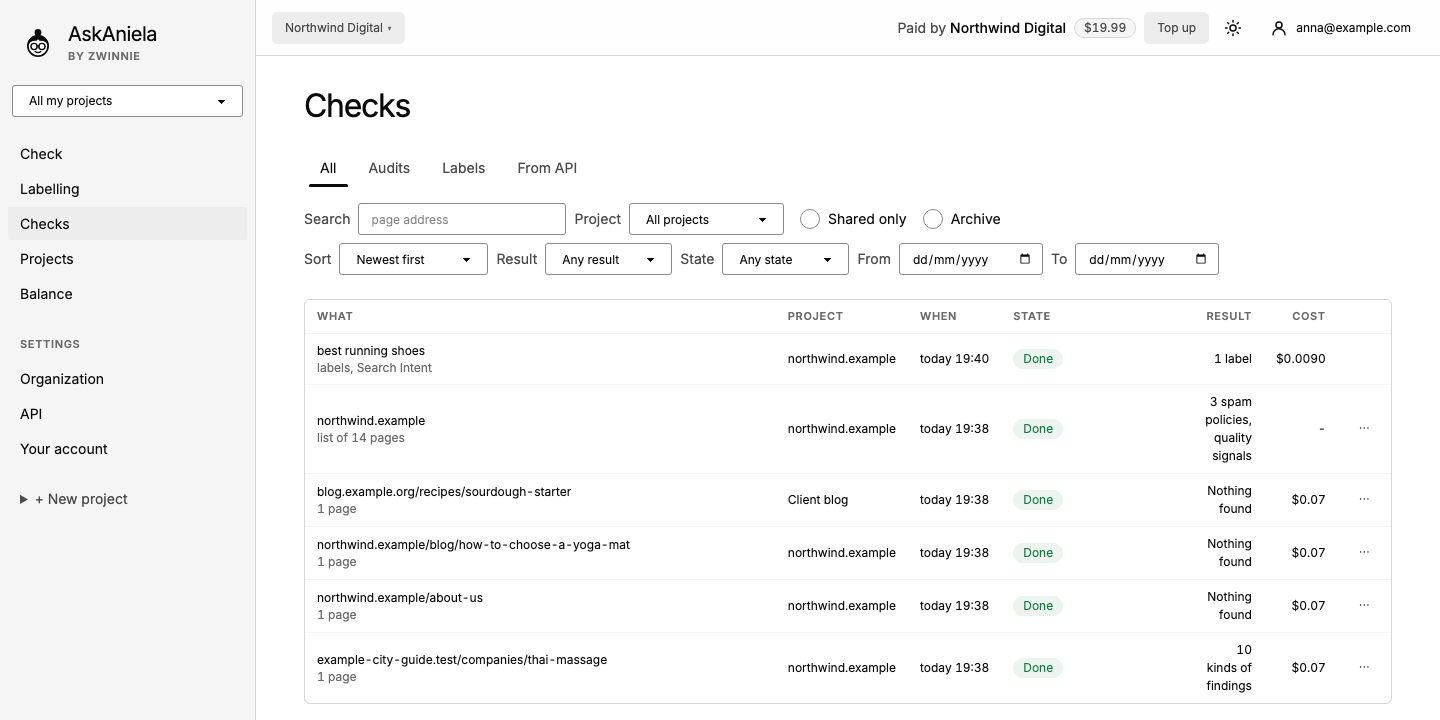Open more options for northwind.example list row
The height and width of the screenshot is (720, 1440).
[x=1364, y=428]
